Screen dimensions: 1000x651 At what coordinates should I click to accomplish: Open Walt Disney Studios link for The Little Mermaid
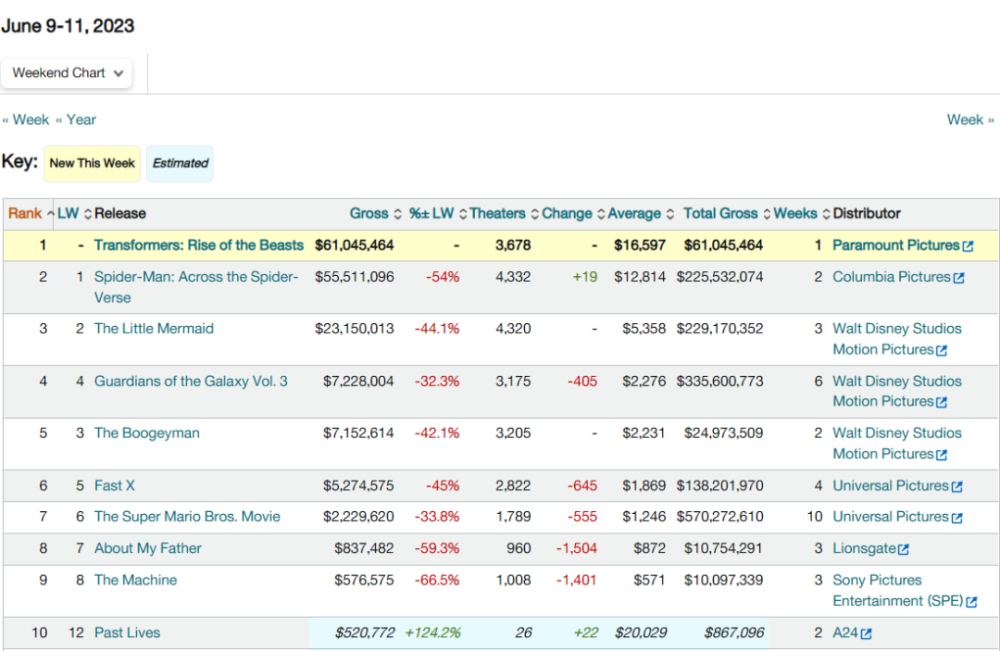pyautogui.click(x=897, y=339)
